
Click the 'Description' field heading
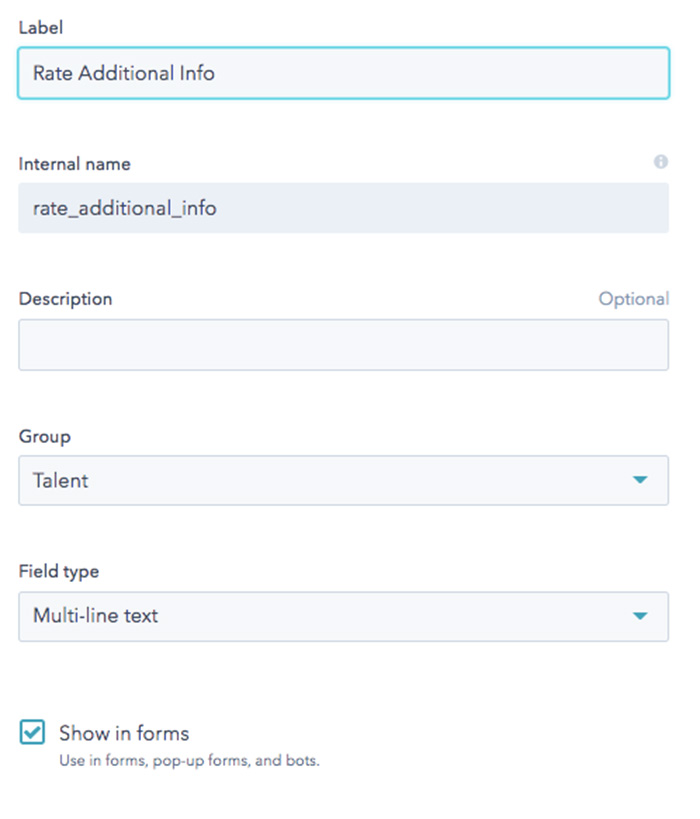pyautogui.click(x=66, y=299)
